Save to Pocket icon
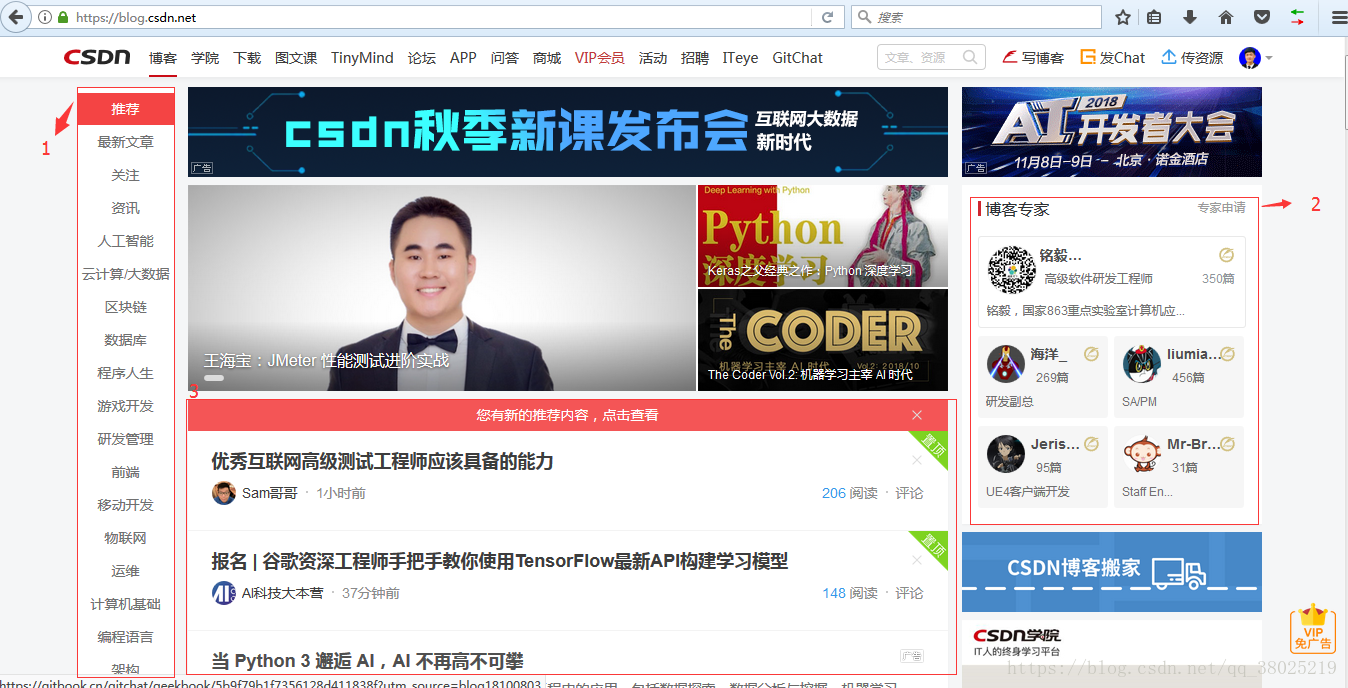Image resolution: width=1348 pixels, height=688 pixels. (x=1262, y=17)
